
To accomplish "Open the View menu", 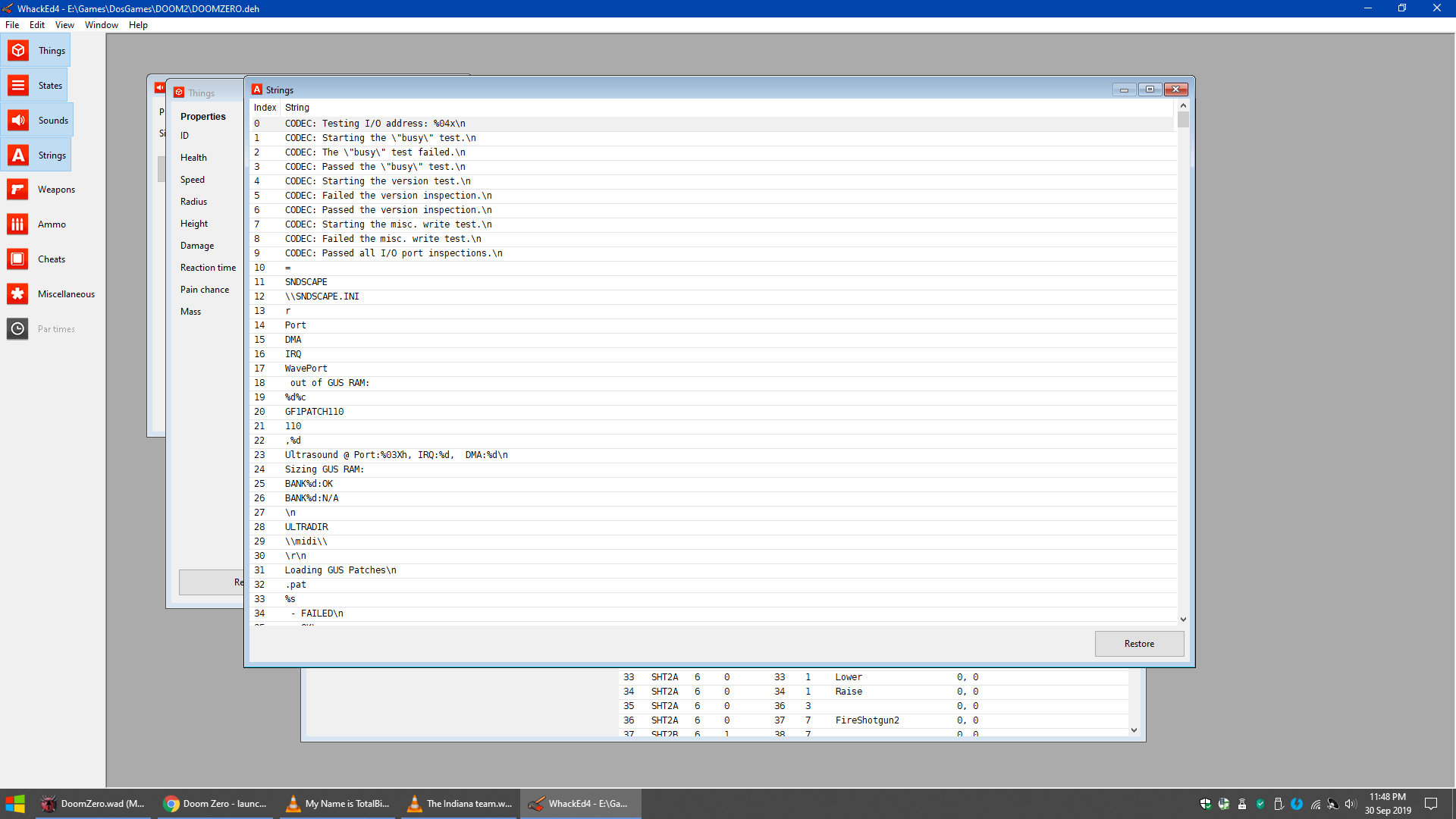I will pos(64,25).
